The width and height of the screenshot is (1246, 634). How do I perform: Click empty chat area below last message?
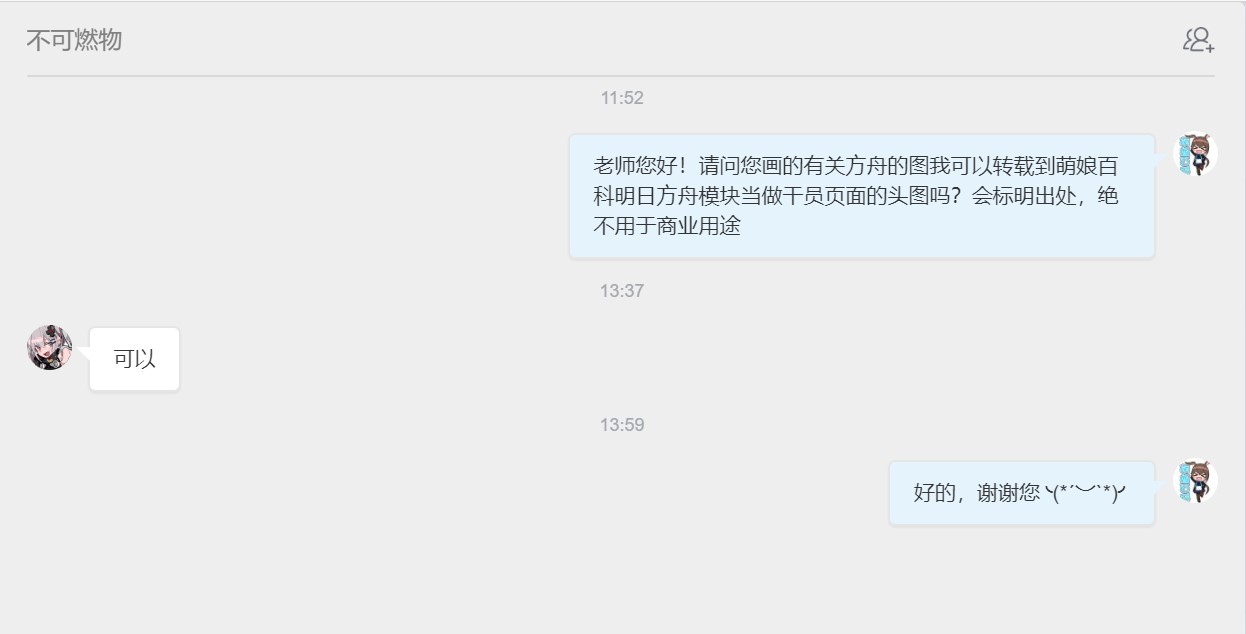click(x=620, y=580)
